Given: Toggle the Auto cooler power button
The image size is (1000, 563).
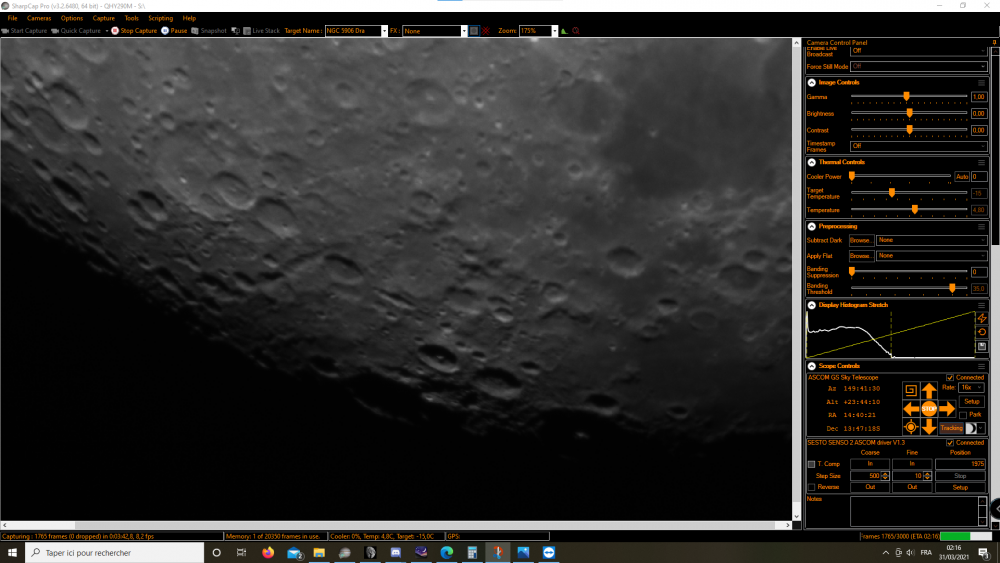Looking at the screenshot, I should coord(962,177).
